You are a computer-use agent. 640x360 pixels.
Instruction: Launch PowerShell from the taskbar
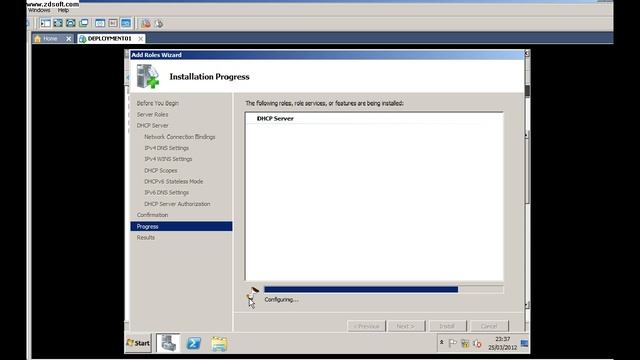(194, 343)
